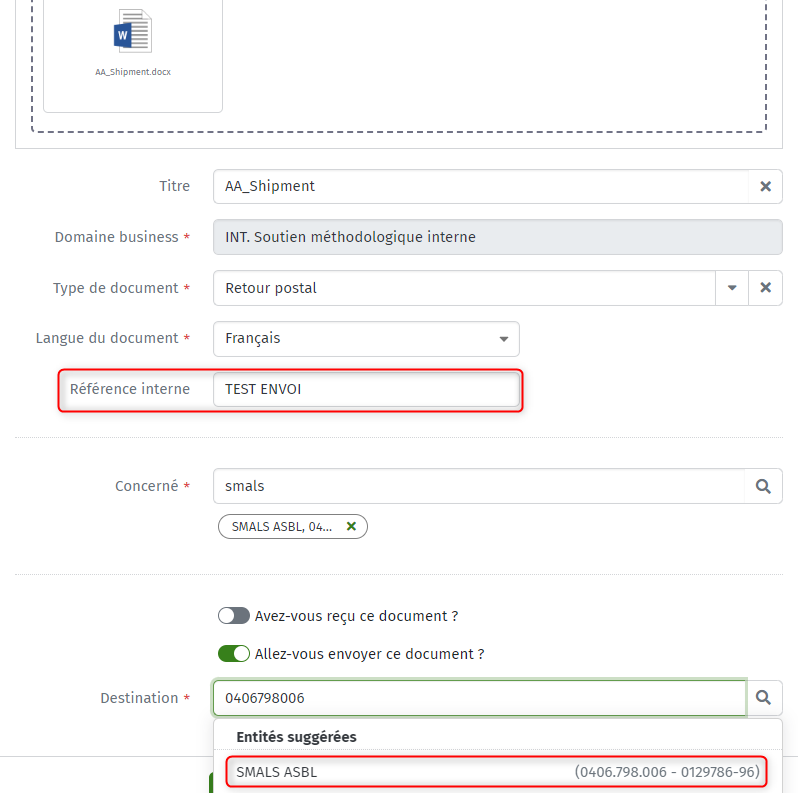Click the SMALS ASBL, 04... tag text
Image resolution: width=798 pixels, height=793 pixels.
281,527
